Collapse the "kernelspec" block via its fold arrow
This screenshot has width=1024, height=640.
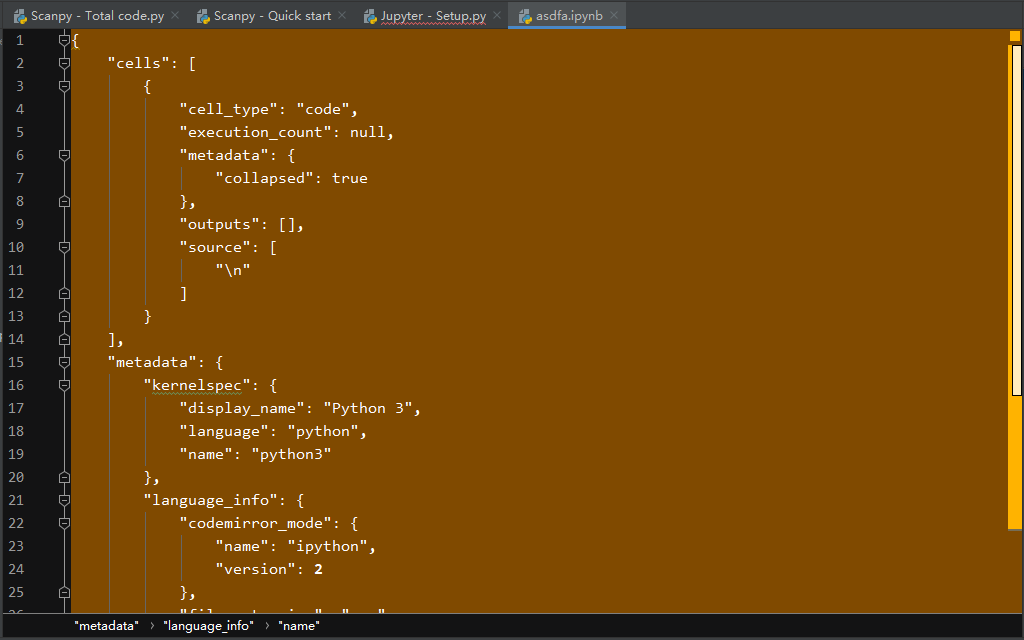64,385
